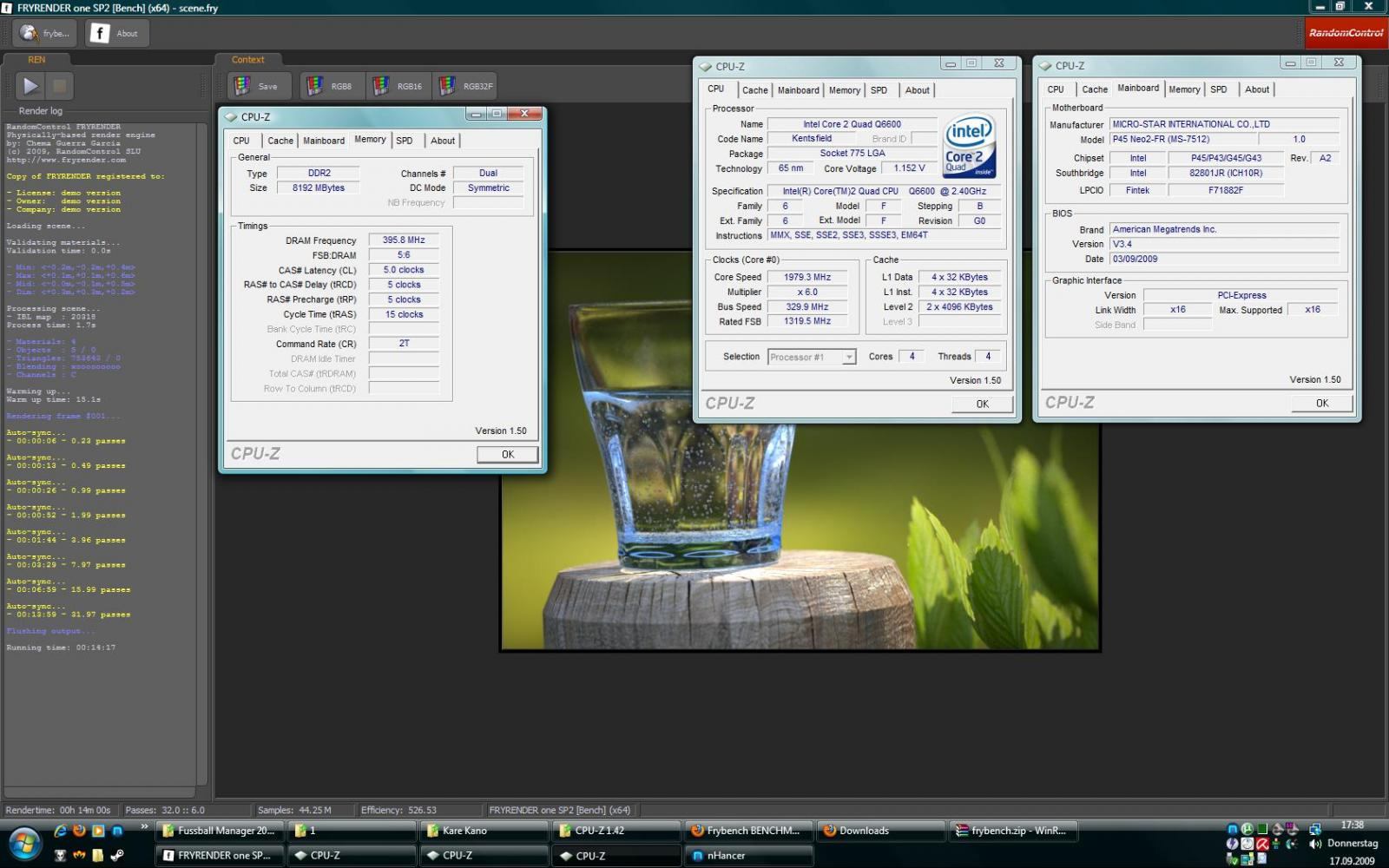Screen dimensions: 1389x868
Task: Open the FRYRENDER About button
Action: pyautogui.click(x=117, y=33)
